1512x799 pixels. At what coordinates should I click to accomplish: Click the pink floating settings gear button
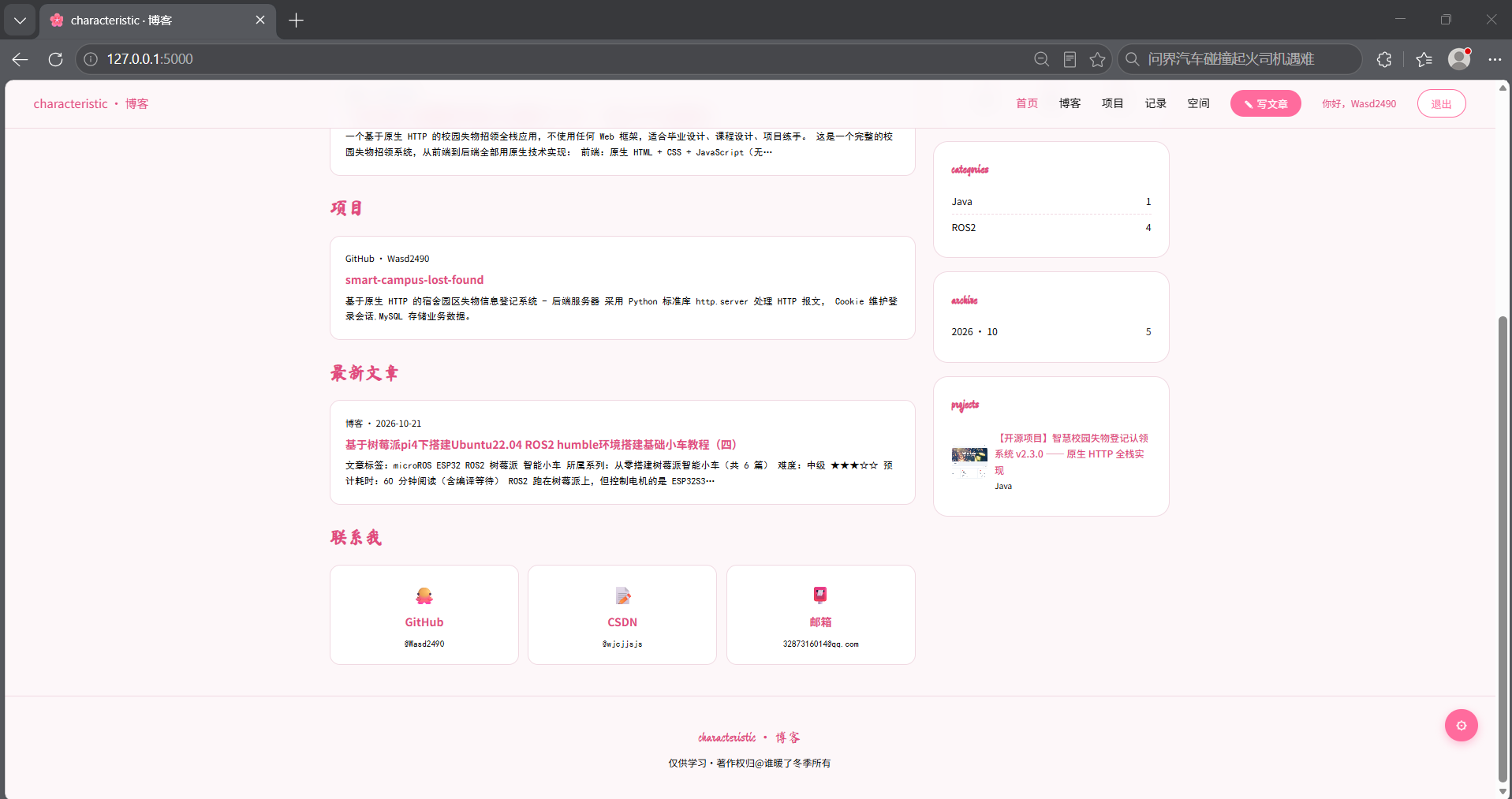(1461, 726)
